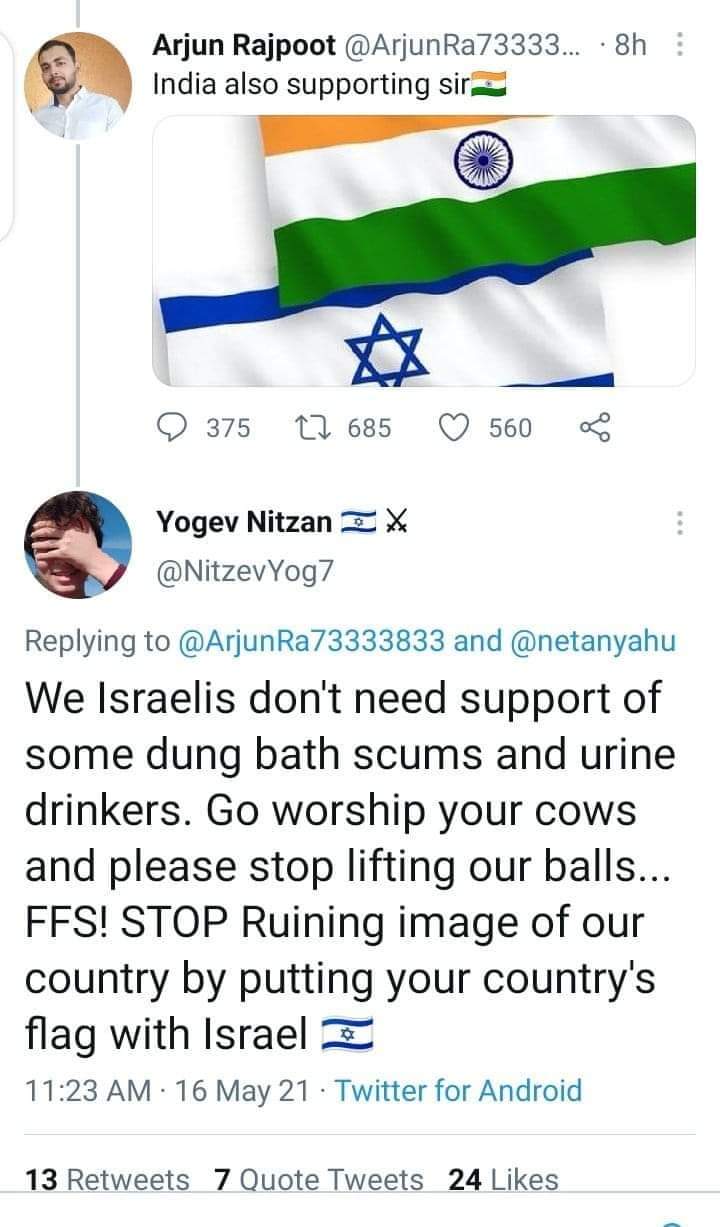Tap the 8h timestamp on Arjun's tweet

click(x=628, y=45)
